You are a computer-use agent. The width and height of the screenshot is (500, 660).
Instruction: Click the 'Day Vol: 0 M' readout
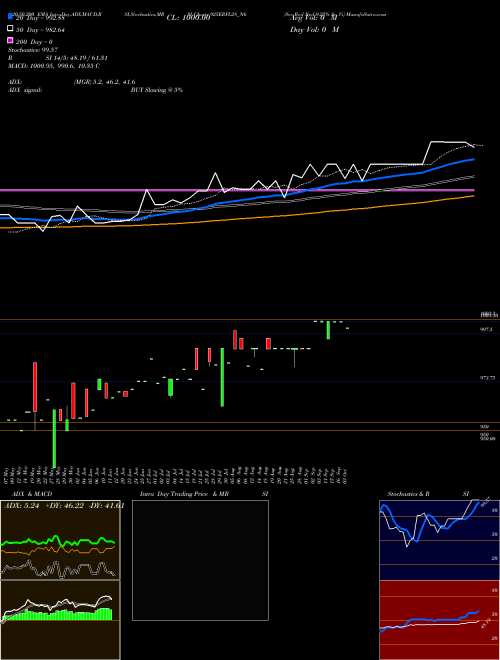314,29
